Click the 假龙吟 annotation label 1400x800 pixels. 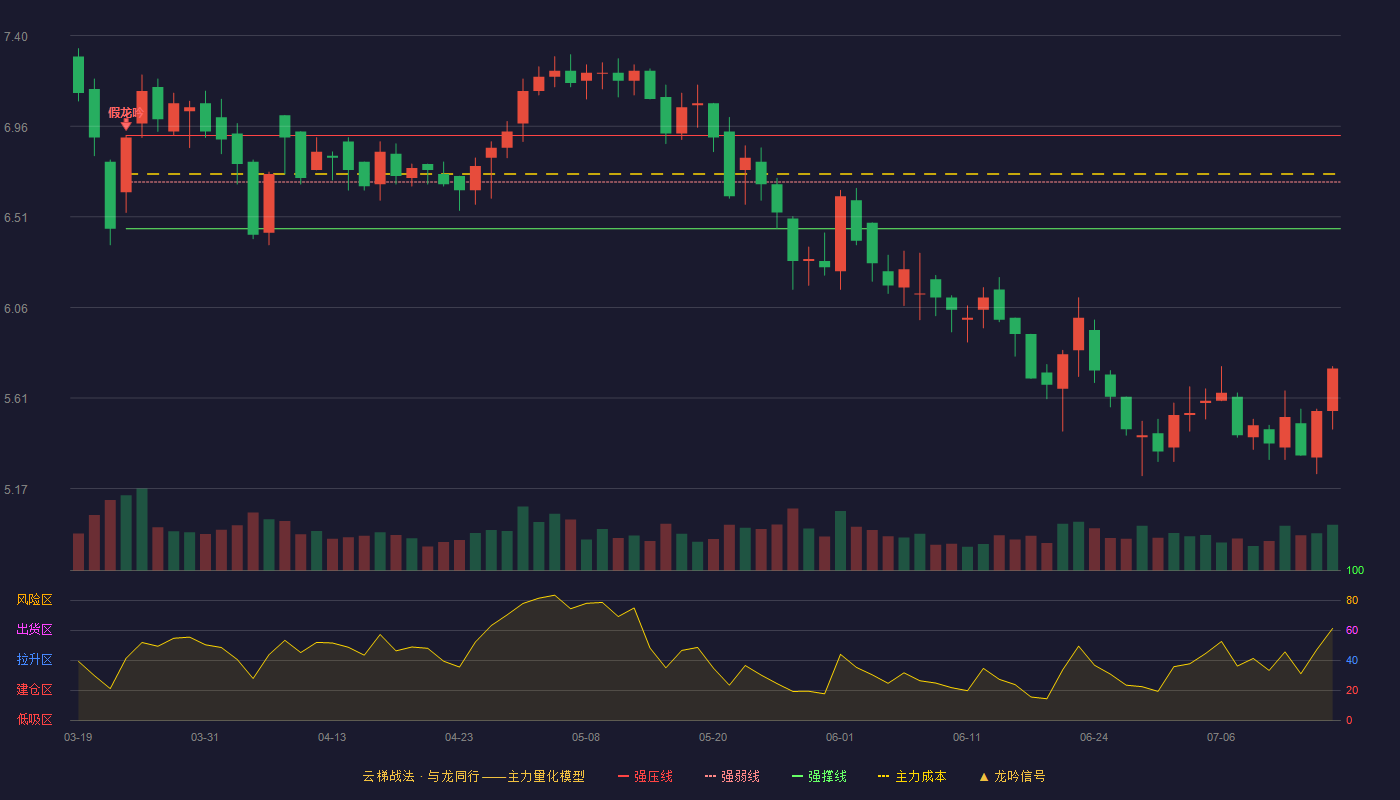click(x=125, y=112)
